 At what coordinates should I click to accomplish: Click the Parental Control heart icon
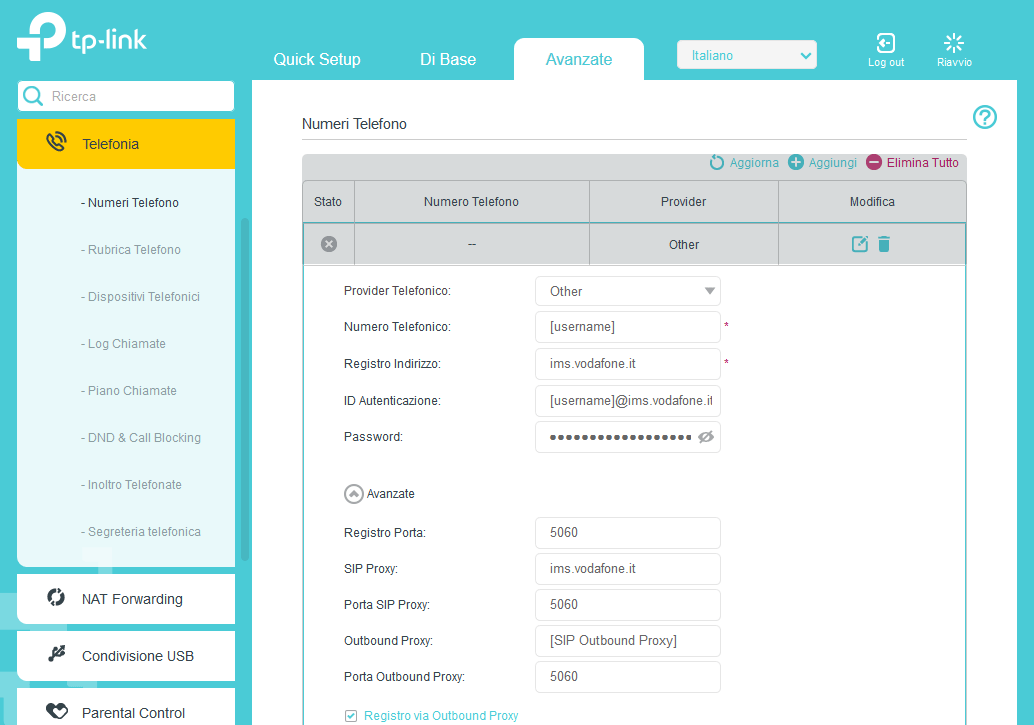57,710
